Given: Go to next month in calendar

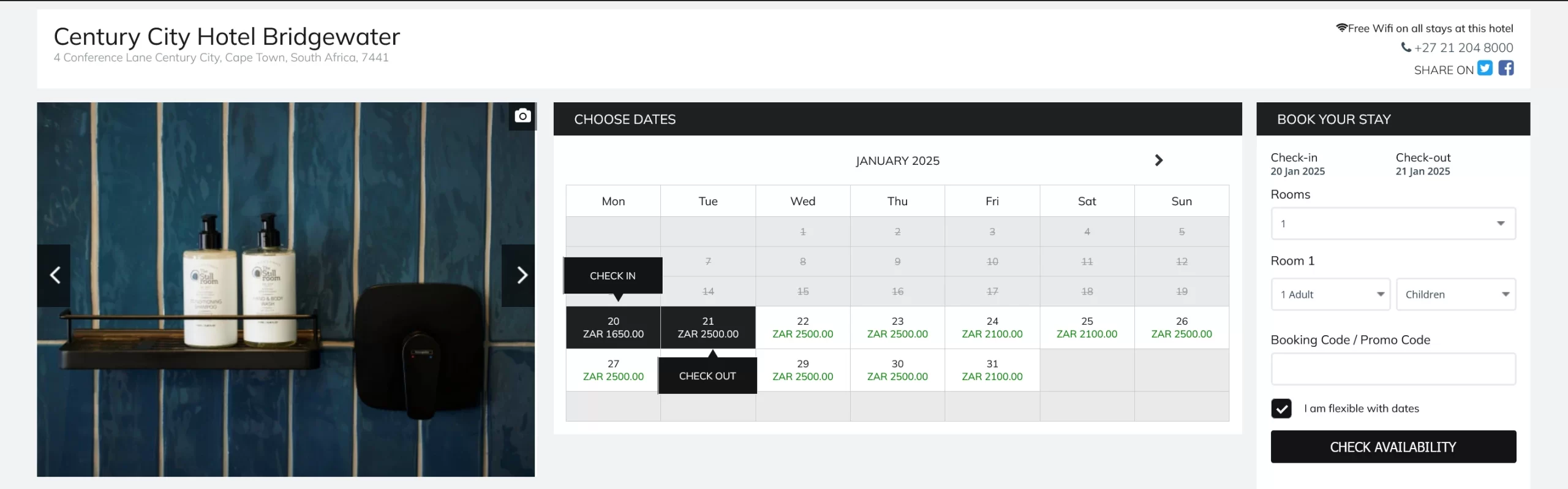Looking at the screenshot, I should 1158,161.
